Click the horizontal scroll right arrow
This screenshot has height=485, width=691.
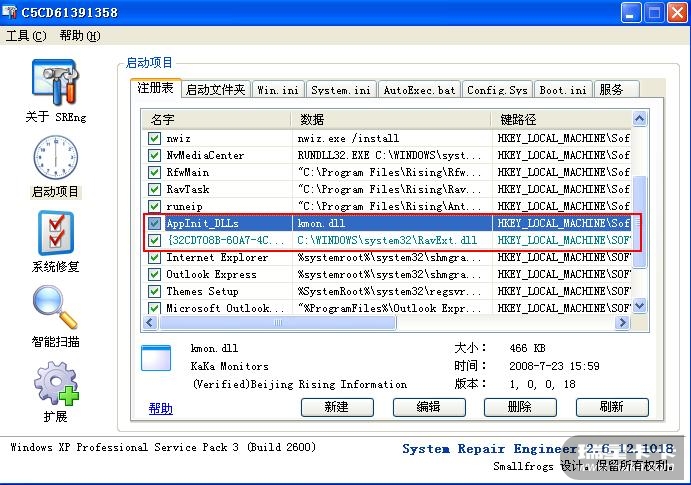click(x=622, y=322)
